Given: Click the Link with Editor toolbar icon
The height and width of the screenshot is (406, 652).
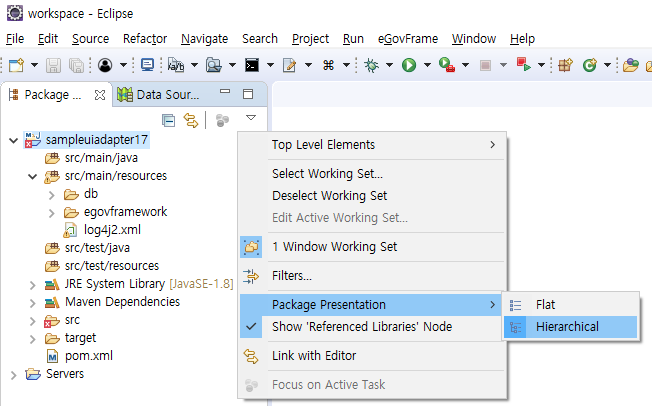Looking at the screenshot, I should click(189, 120).
